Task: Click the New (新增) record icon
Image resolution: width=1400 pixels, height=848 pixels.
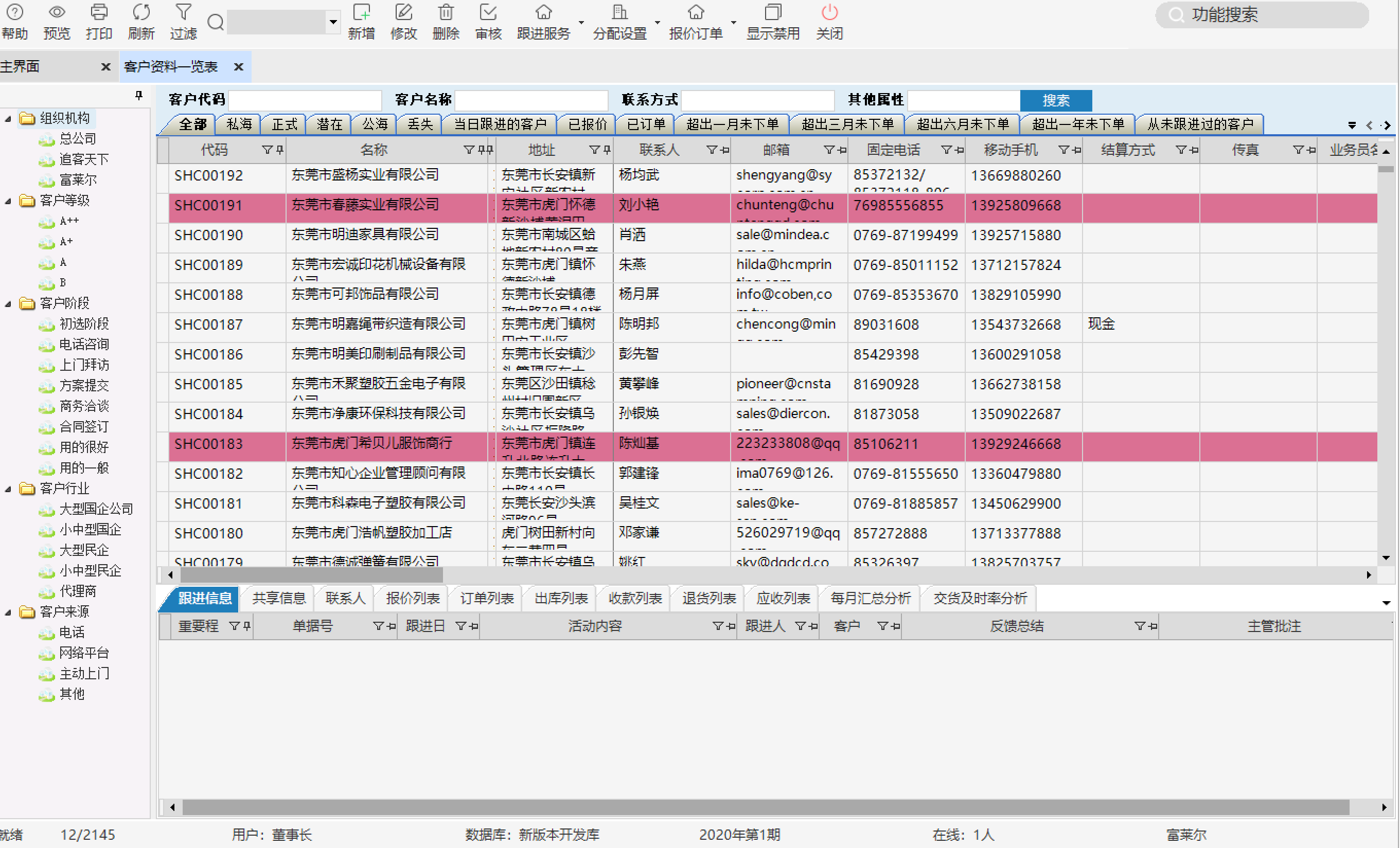Action: tap(361, 12)
